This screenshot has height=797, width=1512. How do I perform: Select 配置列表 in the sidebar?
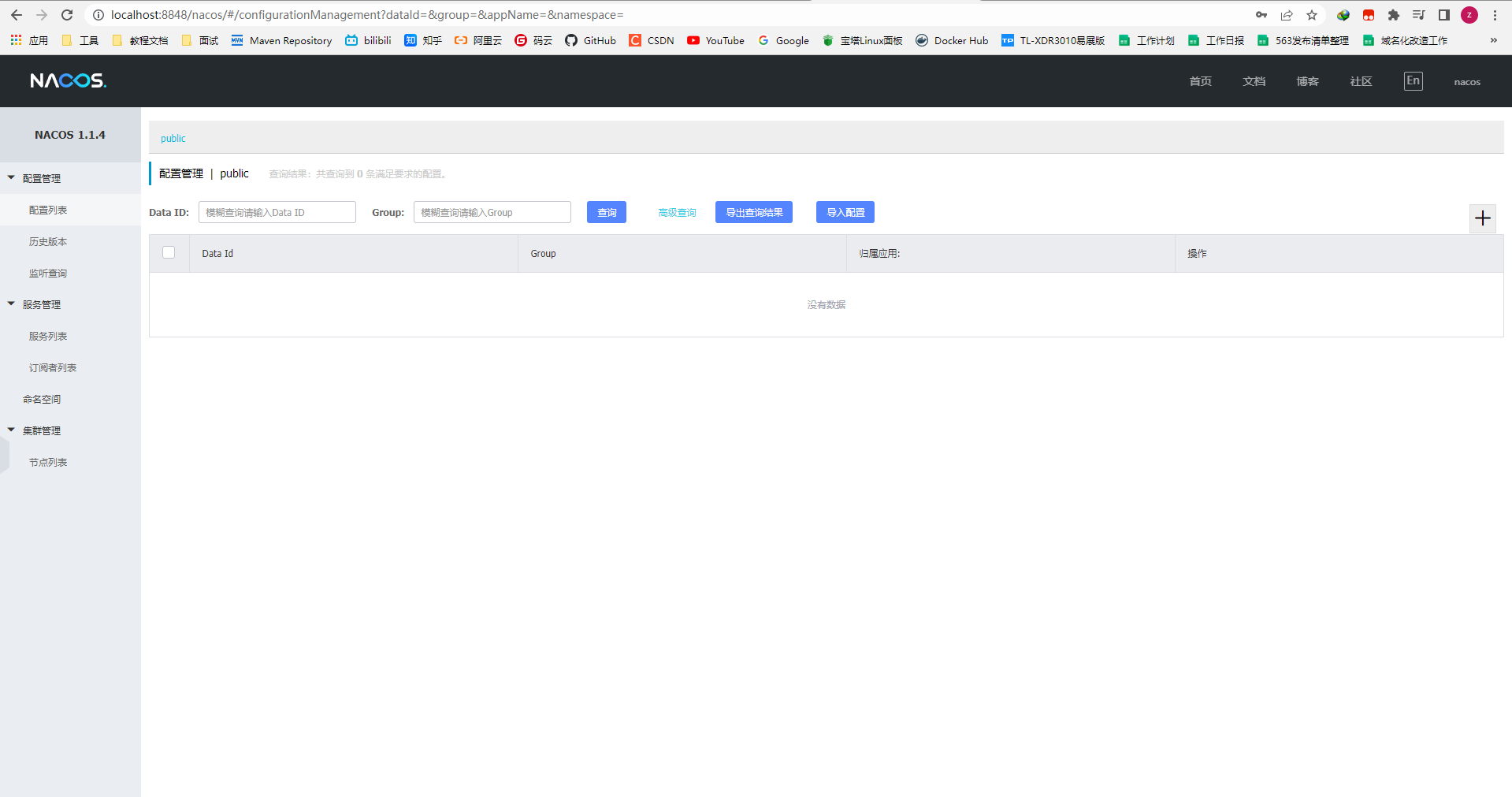tap(48, 210)
